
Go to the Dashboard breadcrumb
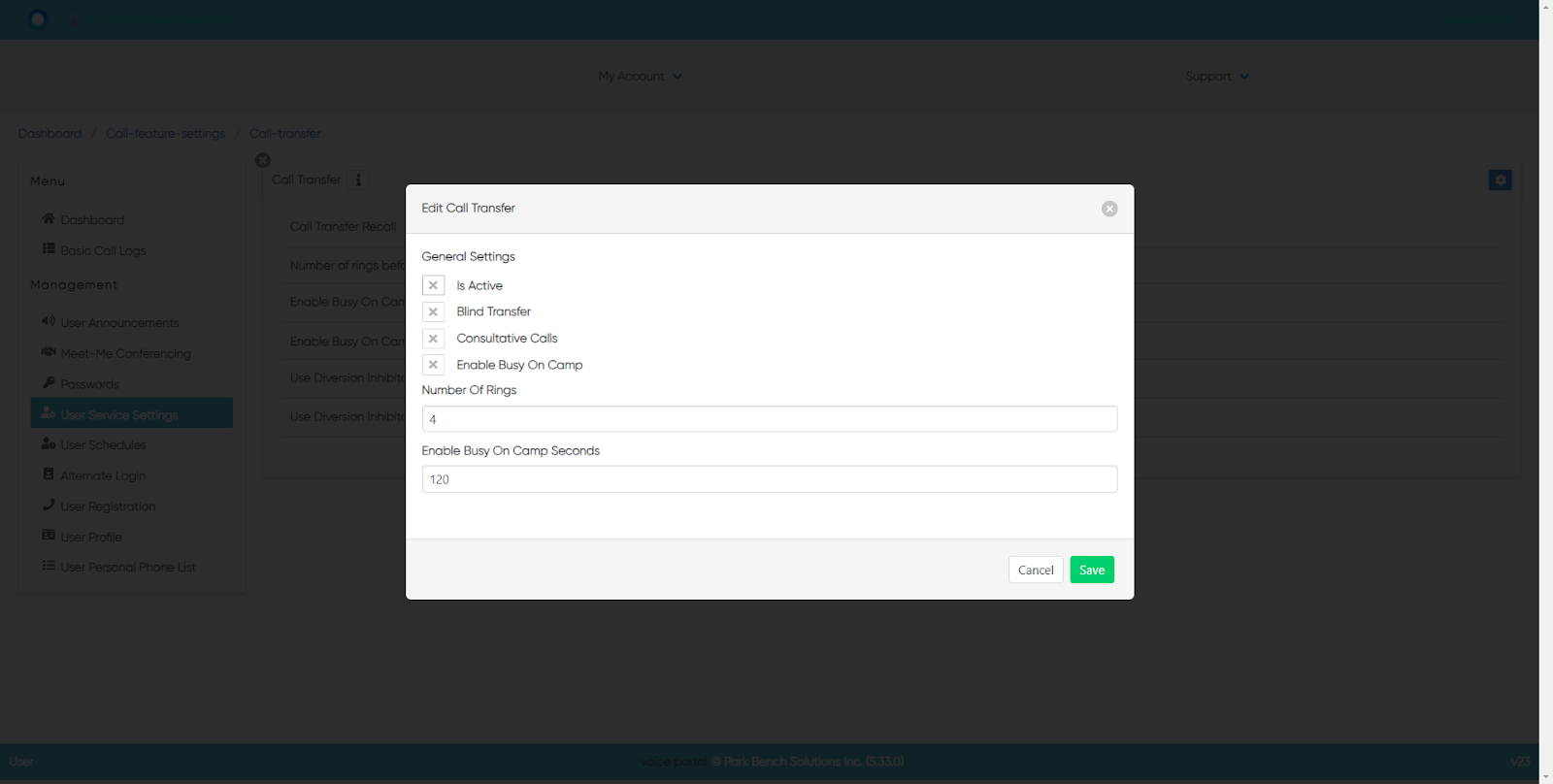pos(50,133)
